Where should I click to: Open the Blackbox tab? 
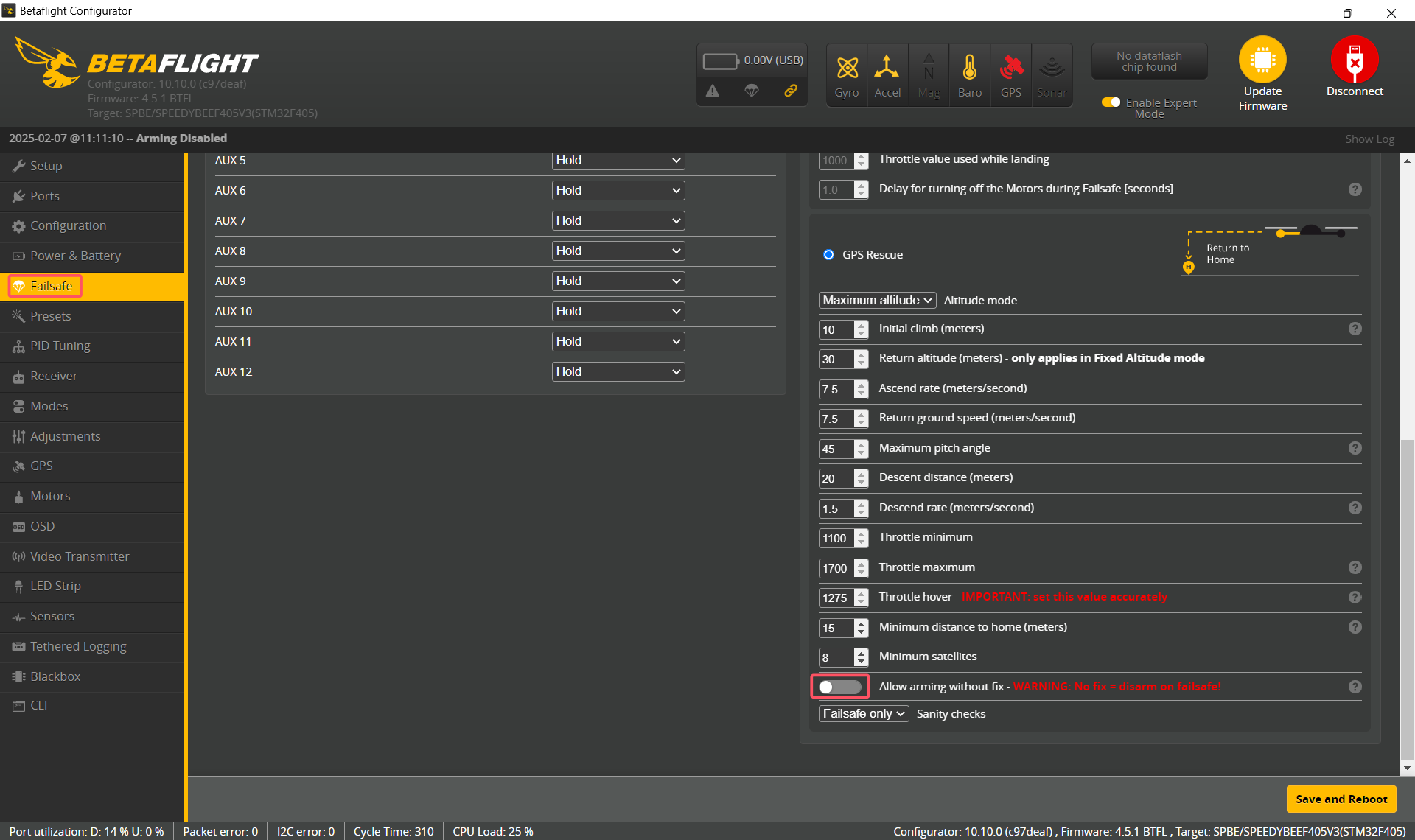[92, 677]
